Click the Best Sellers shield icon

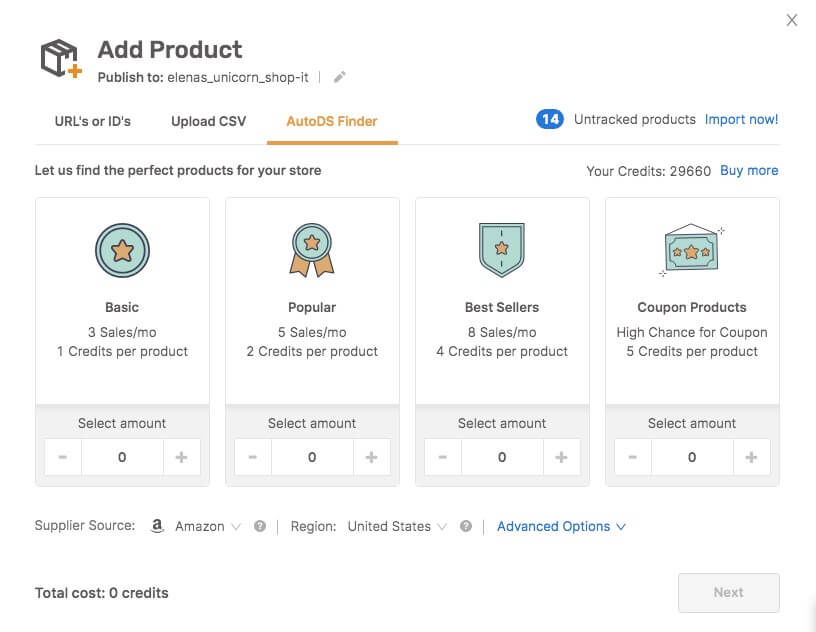[x=501, y=249]
